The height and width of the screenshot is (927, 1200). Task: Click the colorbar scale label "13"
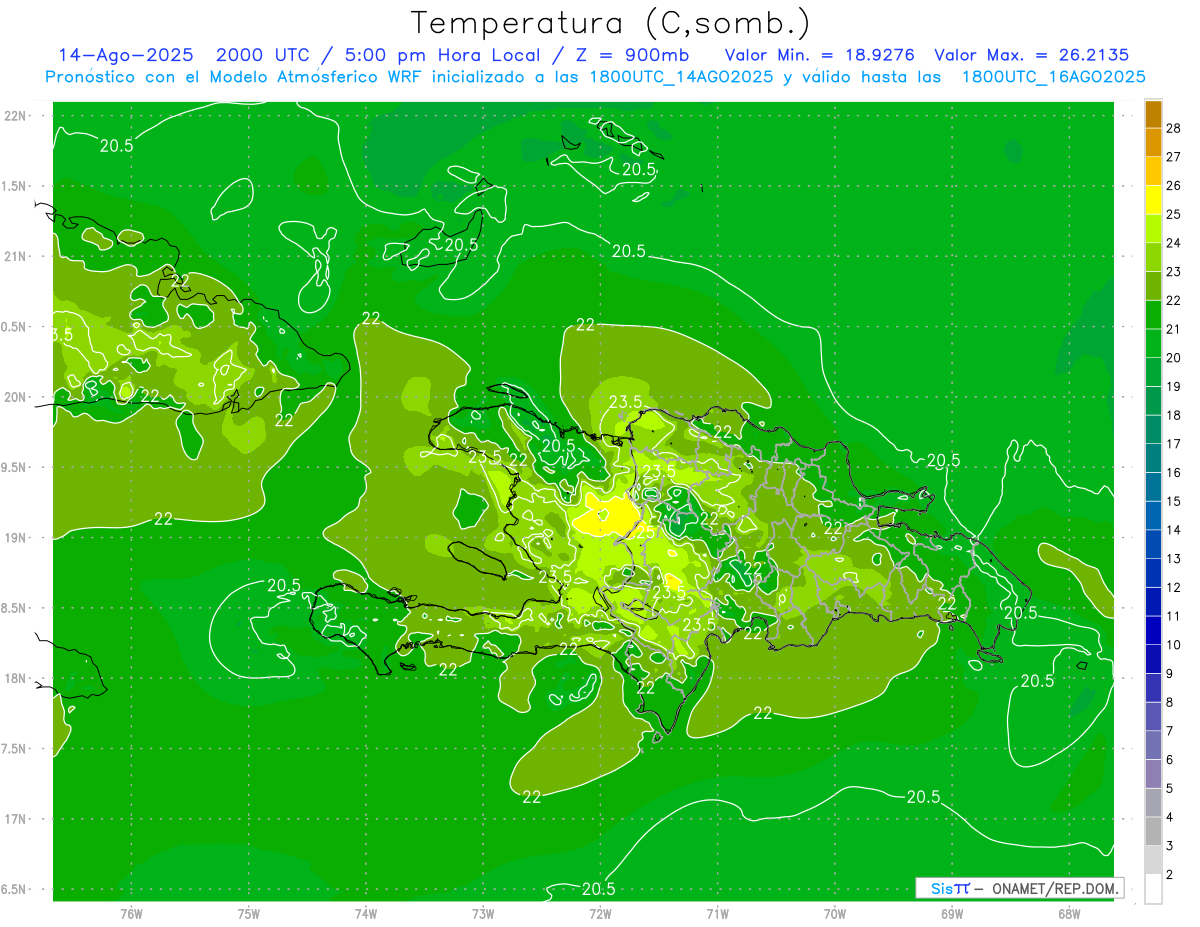coord(1174,558)
